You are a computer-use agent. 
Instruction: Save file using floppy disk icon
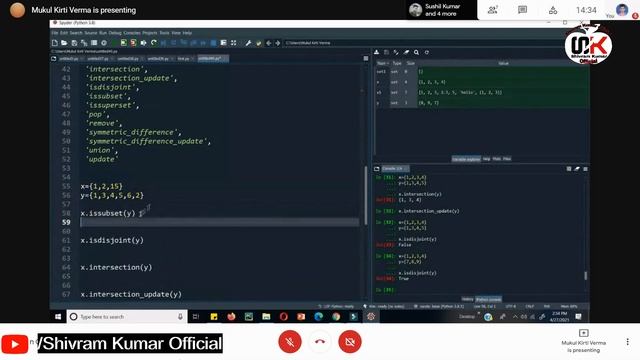(74, 43)
